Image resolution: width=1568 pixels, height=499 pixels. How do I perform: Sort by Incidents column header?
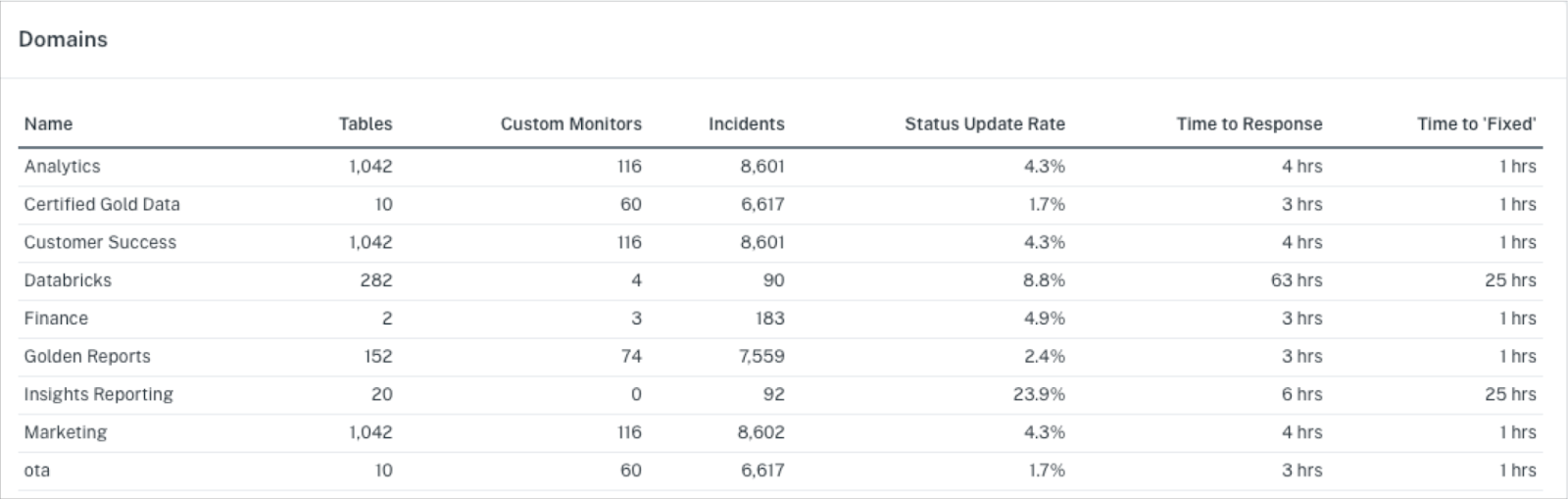click(x=746, y=125)
